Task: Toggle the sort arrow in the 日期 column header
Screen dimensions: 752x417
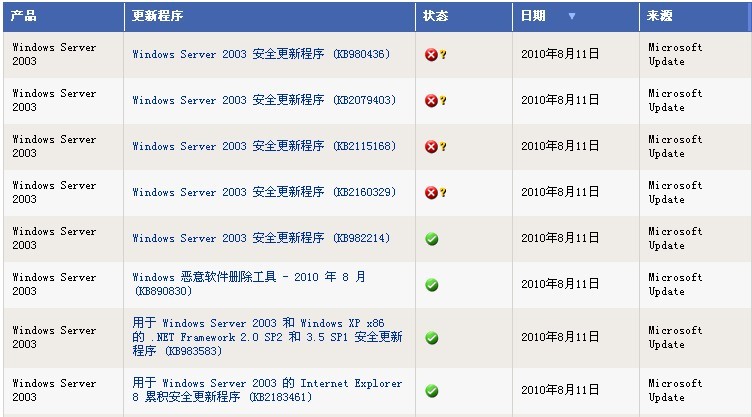Action: pyautogui.click(x=572, y=16)
